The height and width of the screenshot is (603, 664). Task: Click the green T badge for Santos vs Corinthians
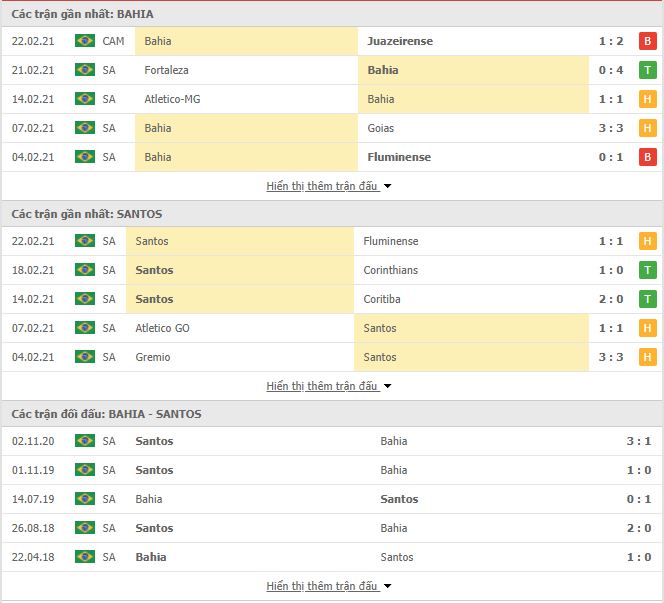pos(647,270)
